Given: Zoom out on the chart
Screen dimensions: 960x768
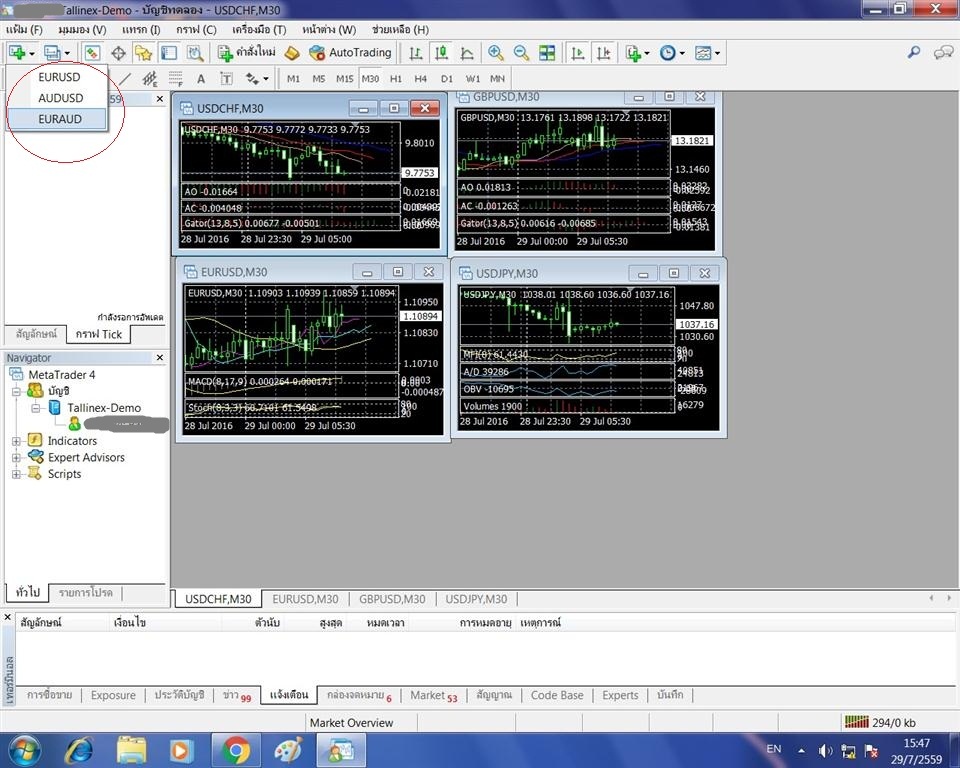Looking at the screenshot, I should 521,52.
